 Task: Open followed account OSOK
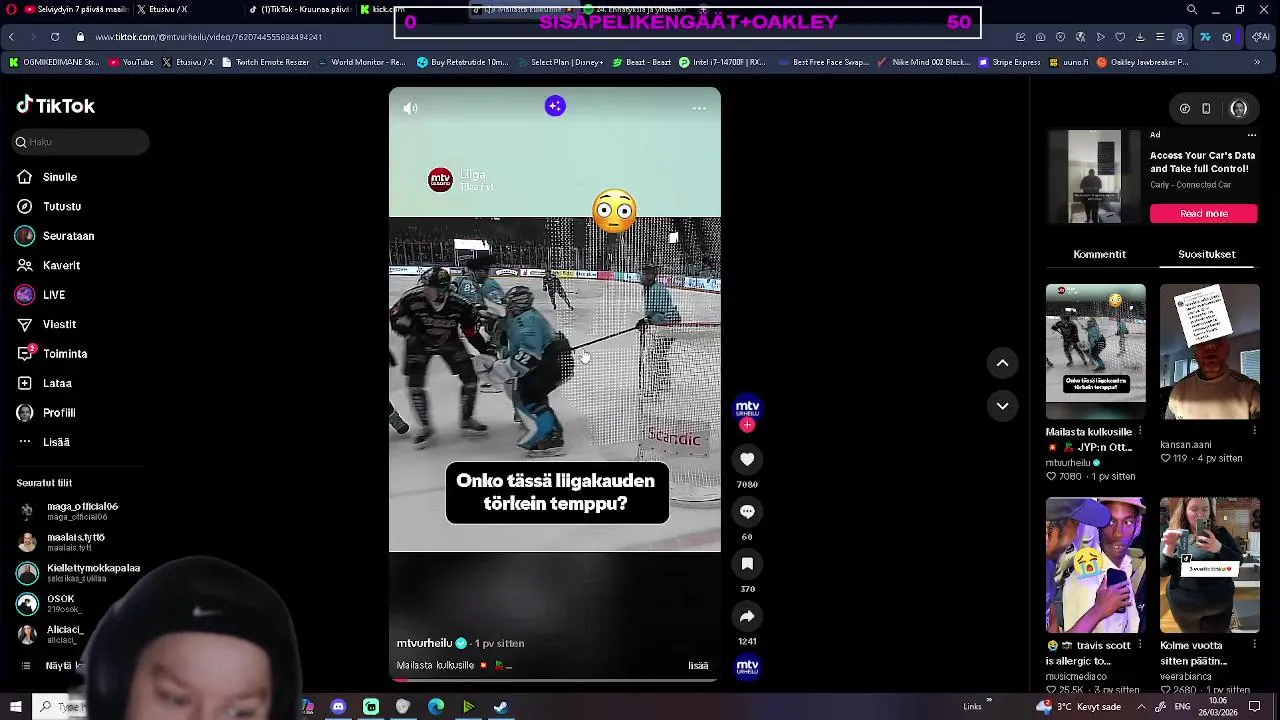48,603
